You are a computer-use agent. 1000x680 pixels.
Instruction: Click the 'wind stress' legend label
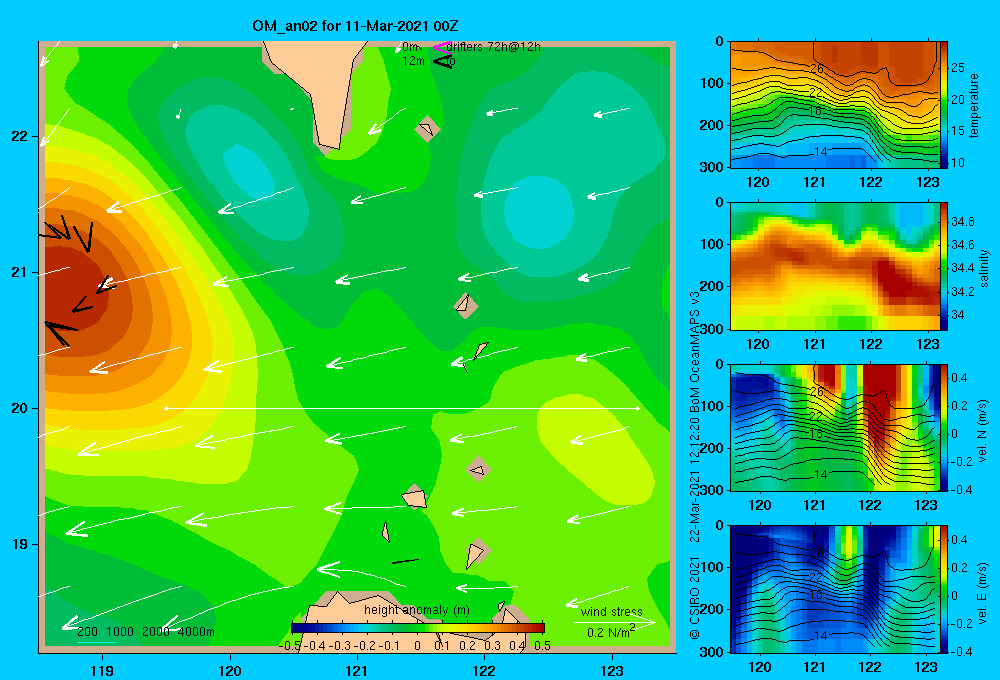click(x=611, y=611)
